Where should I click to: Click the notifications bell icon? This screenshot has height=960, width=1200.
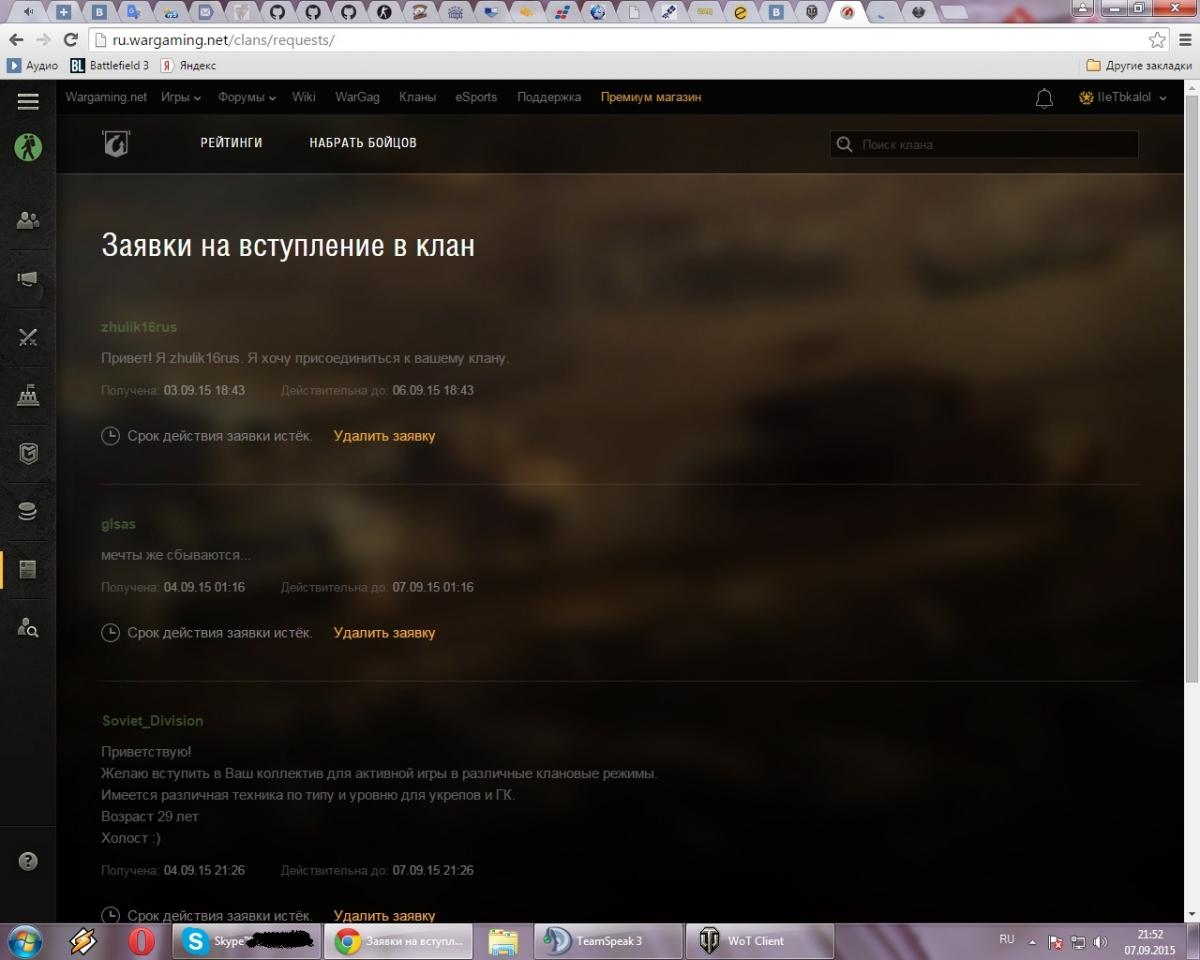pyautogui.click(x=1044, y=98)
